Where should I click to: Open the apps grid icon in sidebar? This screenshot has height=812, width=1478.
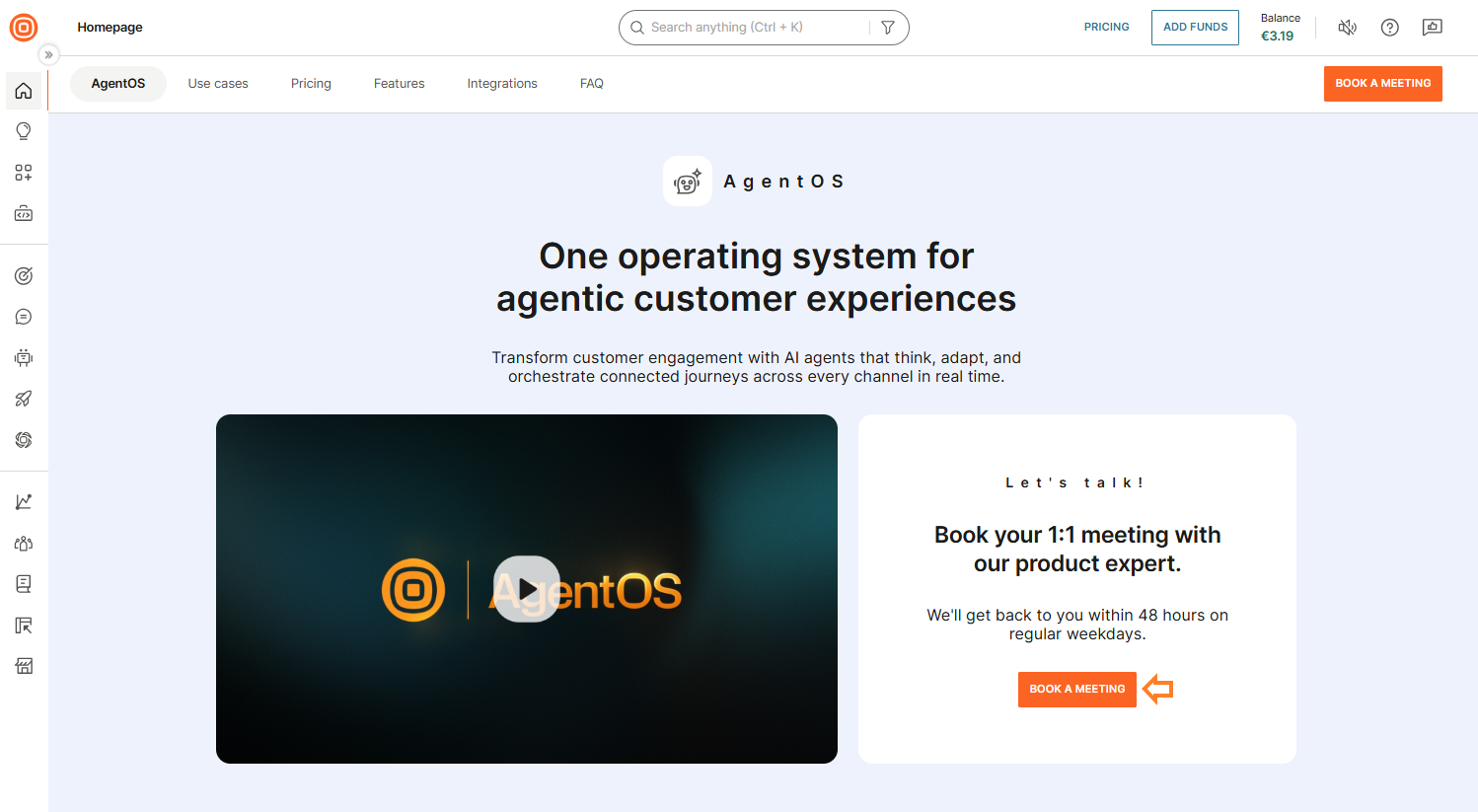[x=24, y=172]
